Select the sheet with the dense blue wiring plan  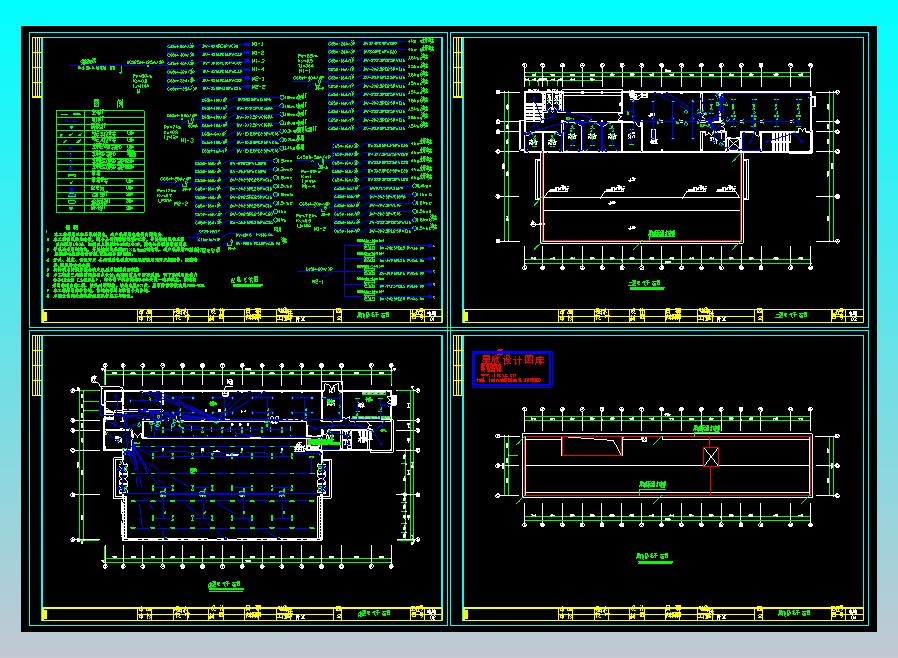tap(238, 478)
